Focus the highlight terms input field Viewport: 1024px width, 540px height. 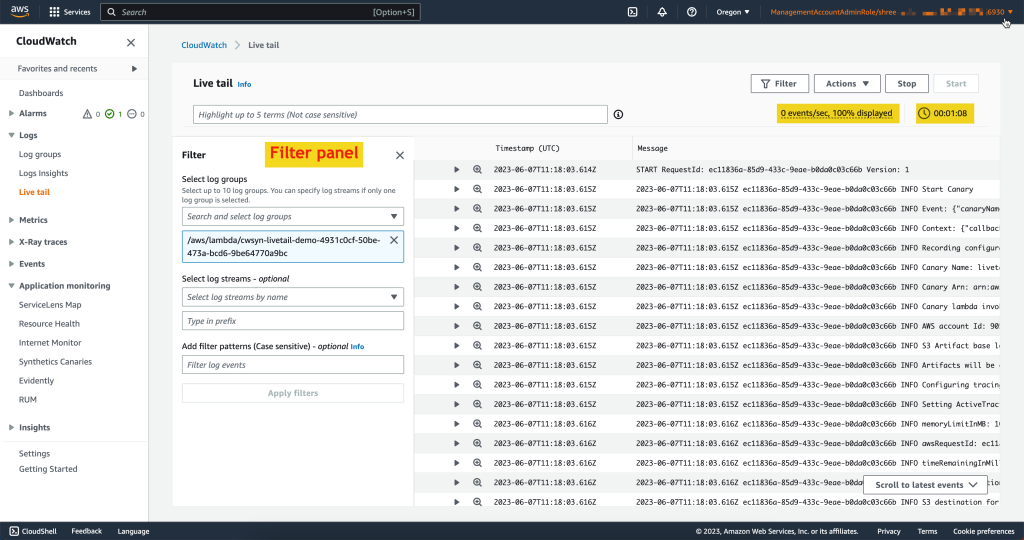click(x=400, y=115)
